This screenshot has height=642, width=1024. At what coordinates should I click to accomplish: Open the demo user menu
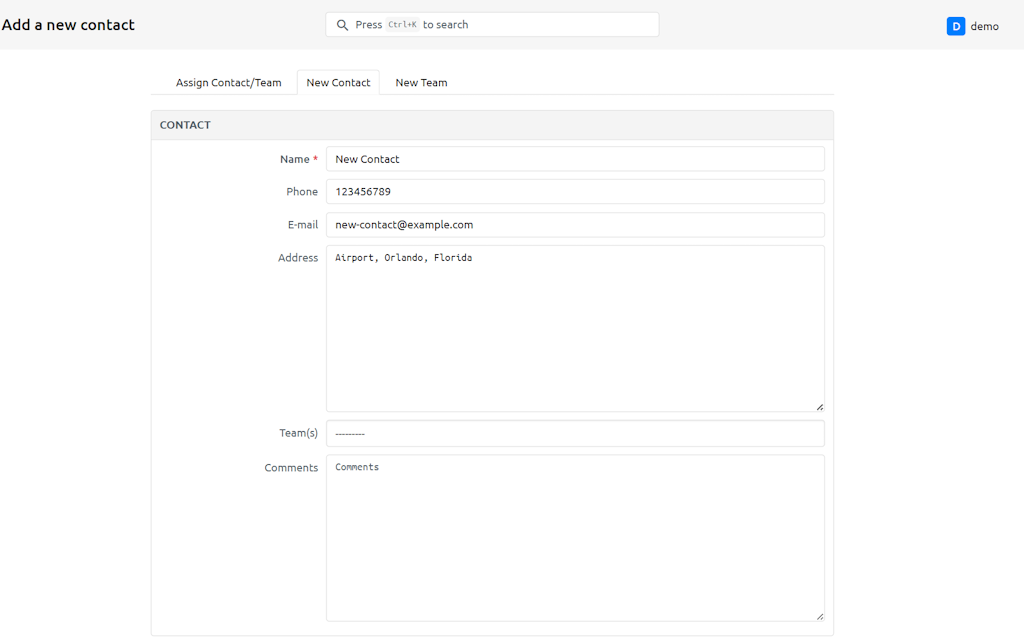coord(984,26)
